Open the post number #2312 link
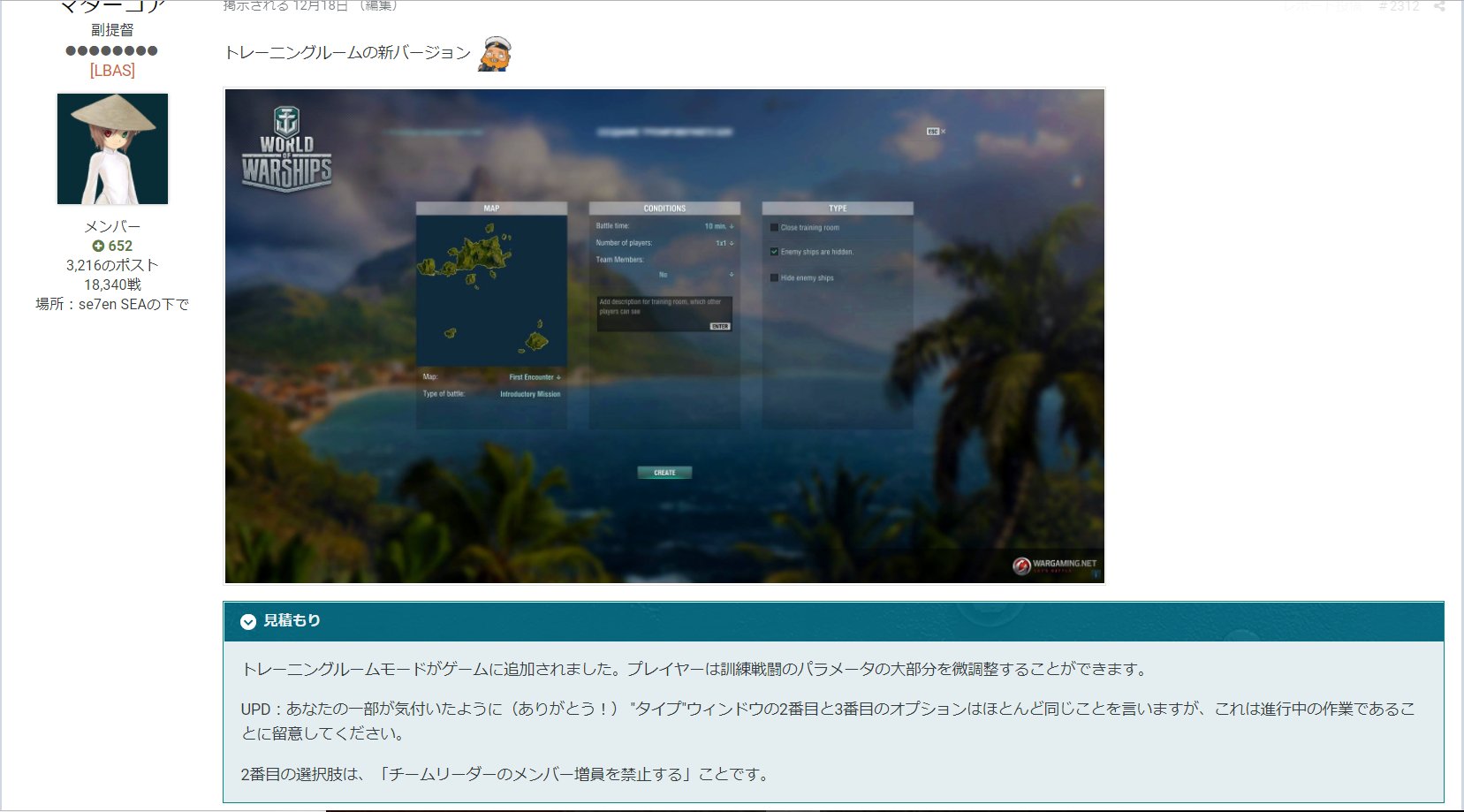The image size is (1464, 812). click(x=1399, y=6)
